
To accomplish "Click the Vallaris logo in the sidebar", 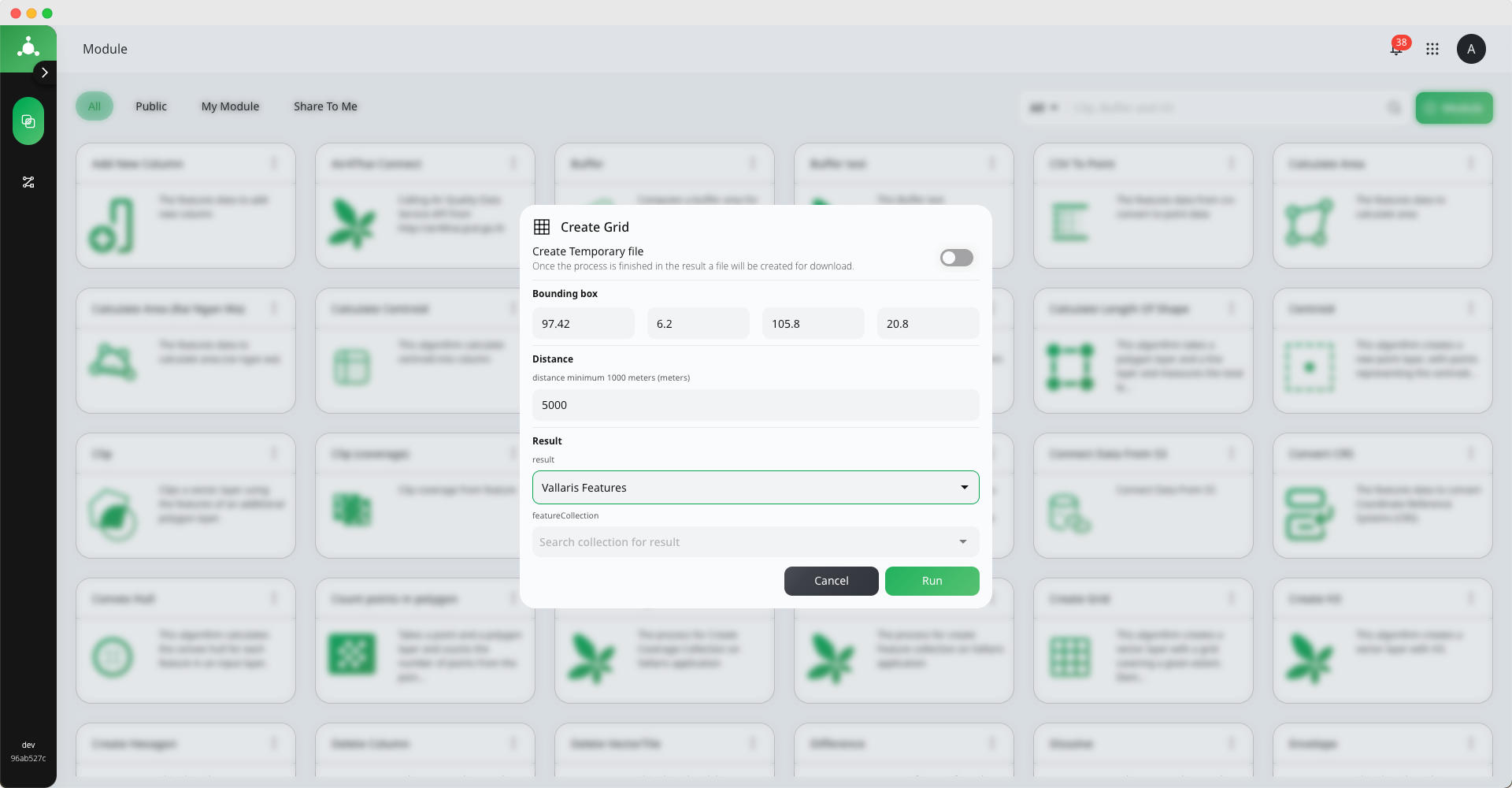I will (x=28, y=48).
